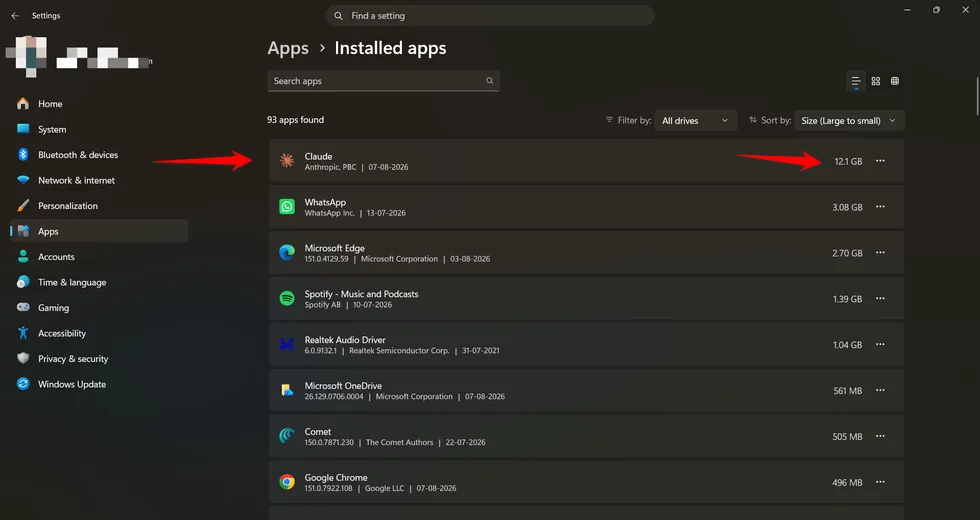
Task: Click the Apps breadcrumb link
Action: coord(288,48)
